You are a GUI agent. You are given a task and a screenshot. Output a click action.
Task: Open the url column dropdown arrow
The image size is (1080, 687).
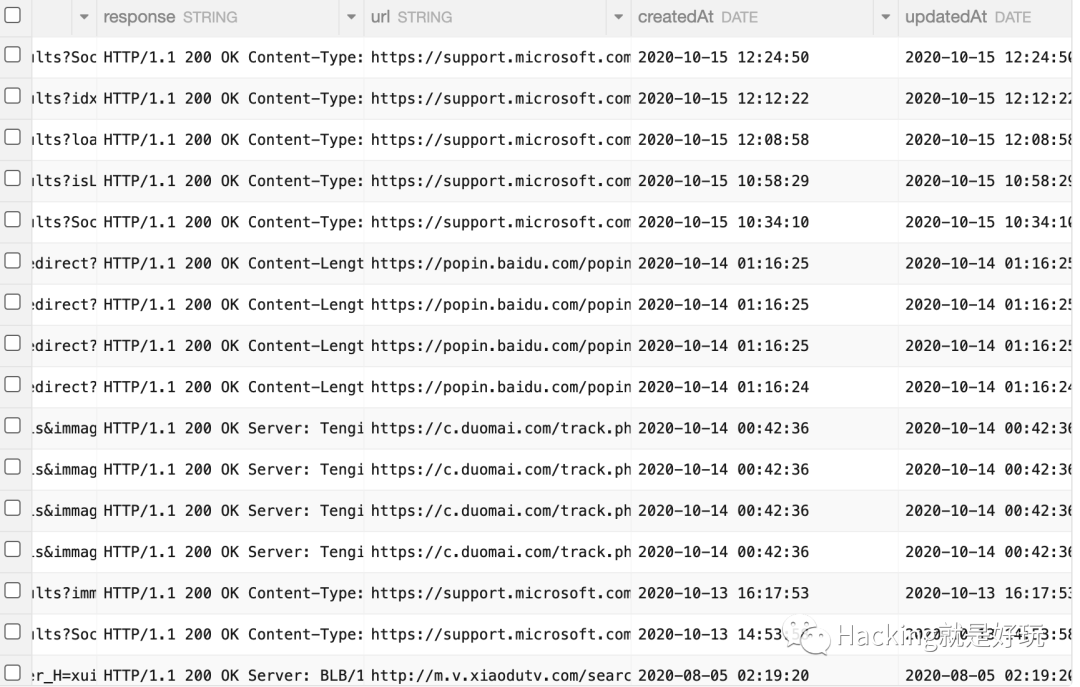pyautogui.click(x=619, y=17)
